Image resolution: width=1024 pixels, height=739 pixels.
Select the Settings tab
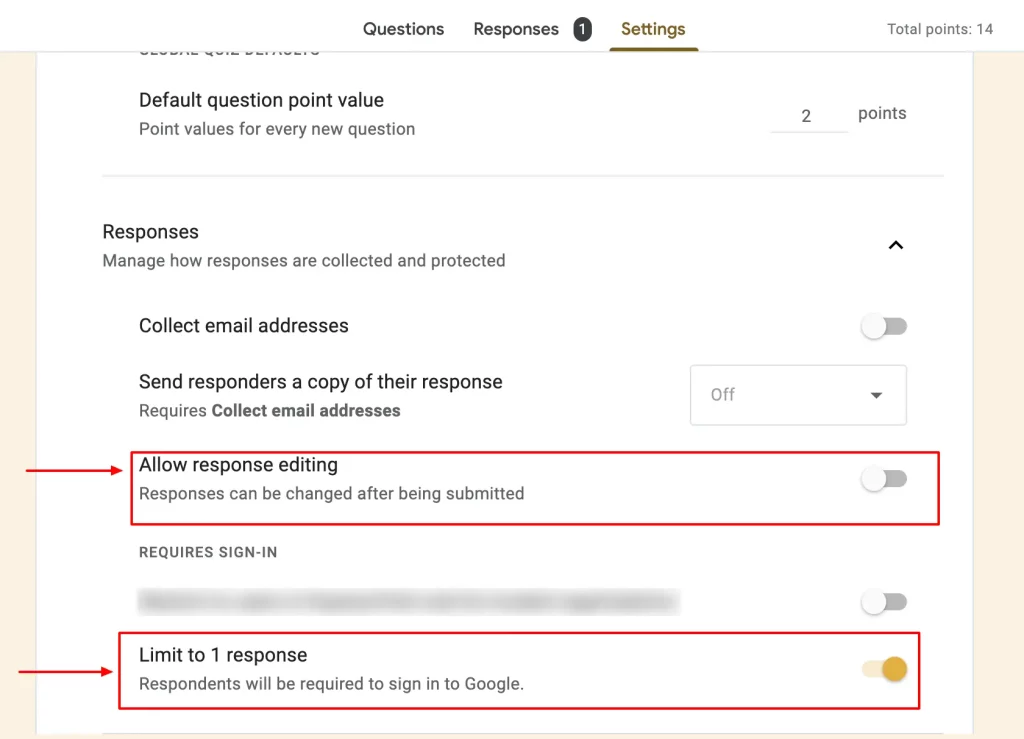[x=653, y=29]
